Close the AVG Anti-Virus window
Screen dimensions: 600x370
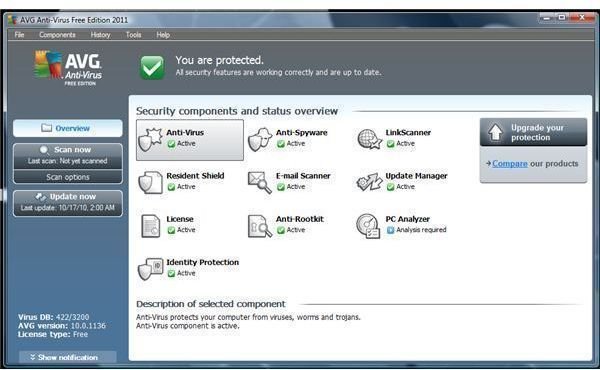(582, 18)
